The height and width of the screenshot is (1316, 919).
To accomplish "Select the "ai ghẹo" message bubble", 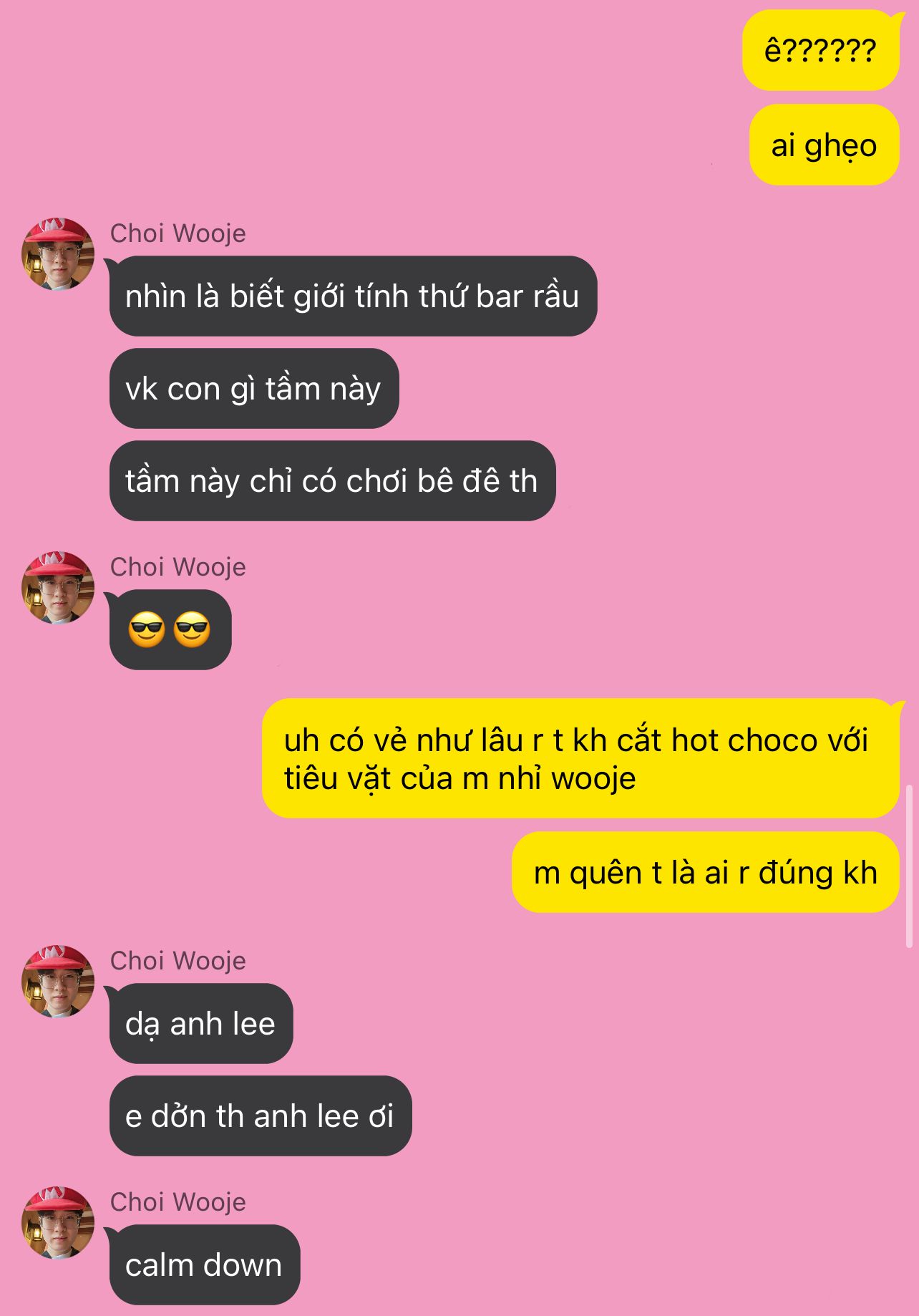I will [824, 145].
